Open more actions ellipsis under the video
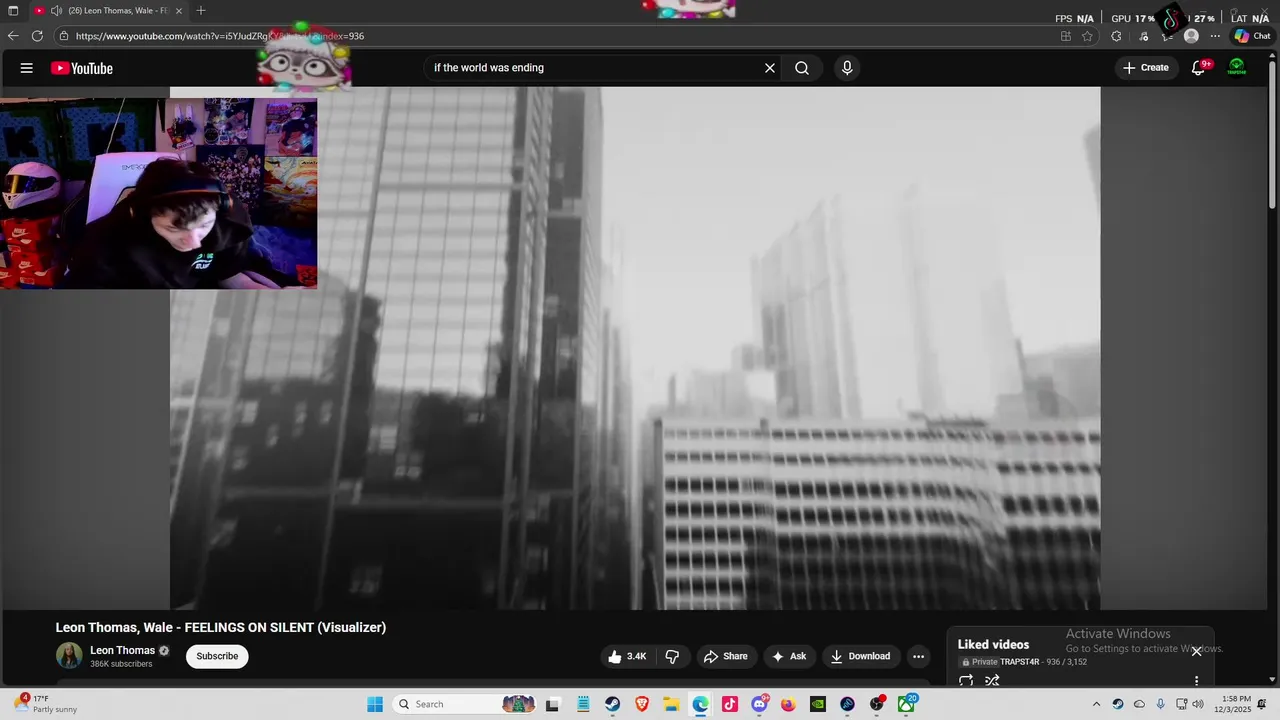The height and width of the screenshot is (720, 1280). tap(918, 656)
